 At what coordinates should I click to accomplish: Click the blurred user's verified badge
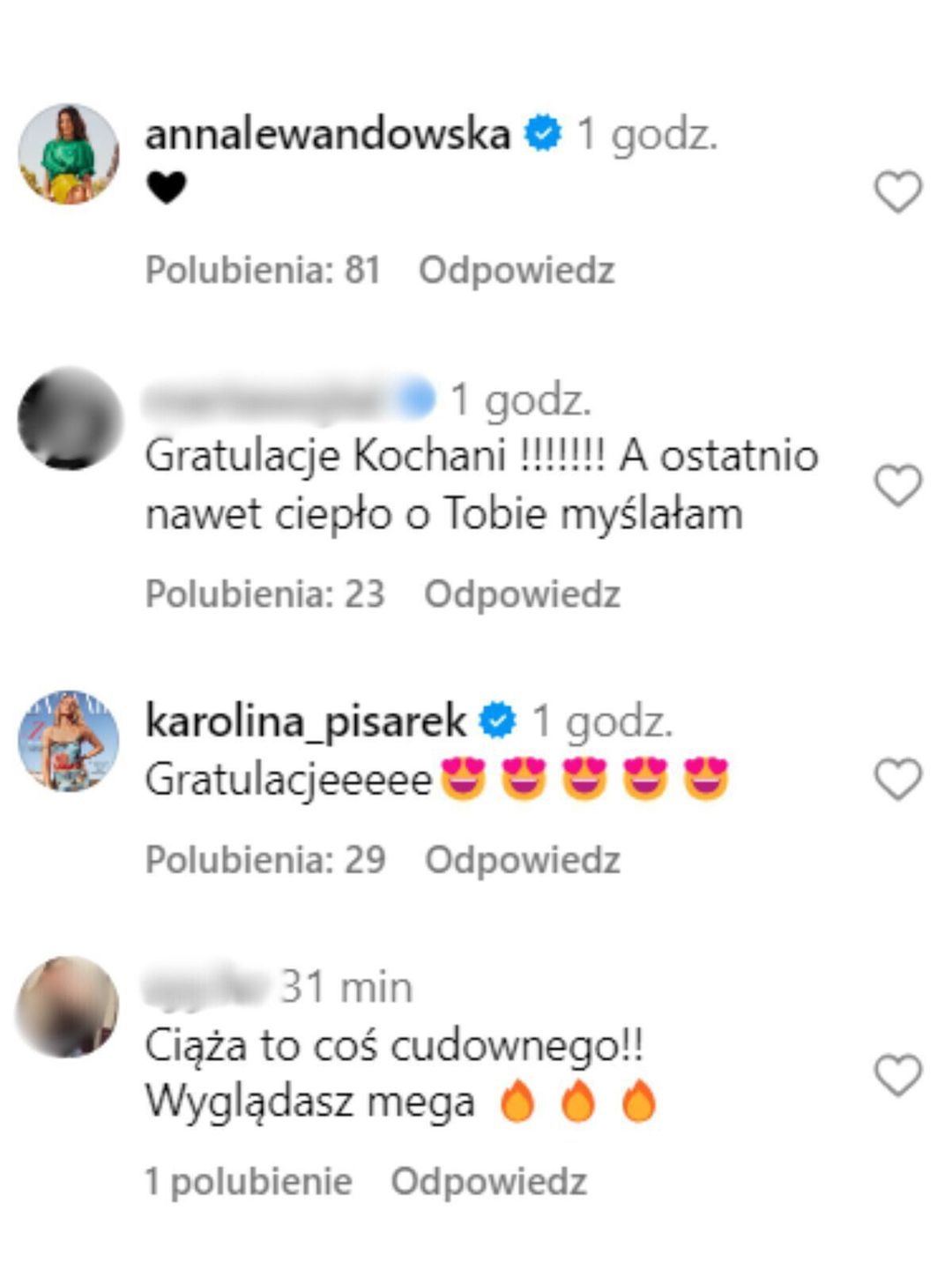coord(418,399)
